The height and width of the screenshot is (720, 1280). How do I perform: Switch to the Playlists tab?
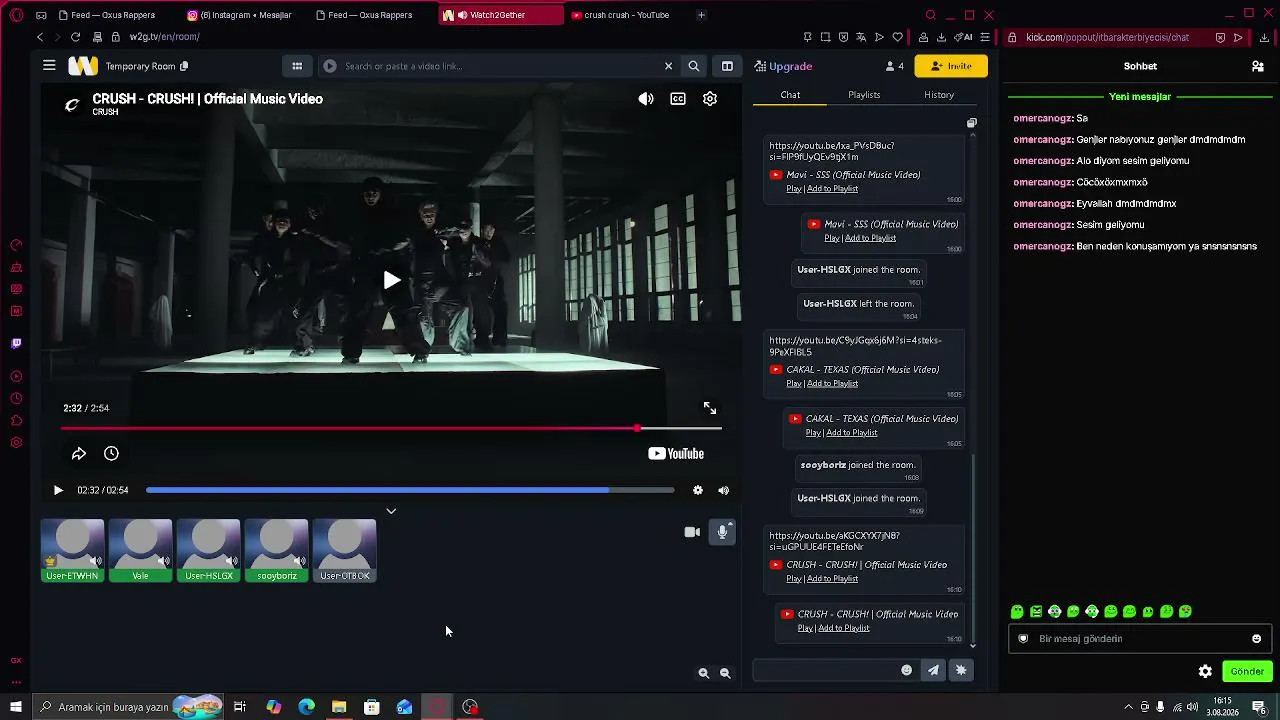point(864,95)
